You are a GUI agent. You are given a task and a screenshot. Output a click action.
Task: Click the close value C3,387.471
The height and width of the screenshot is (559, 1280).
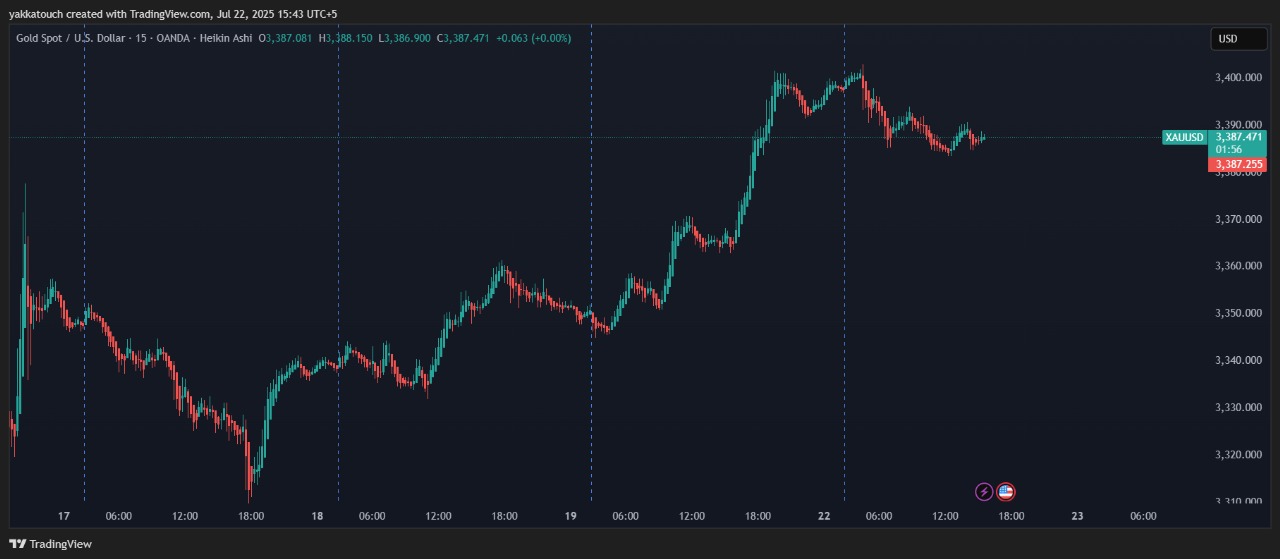[462, 38]
